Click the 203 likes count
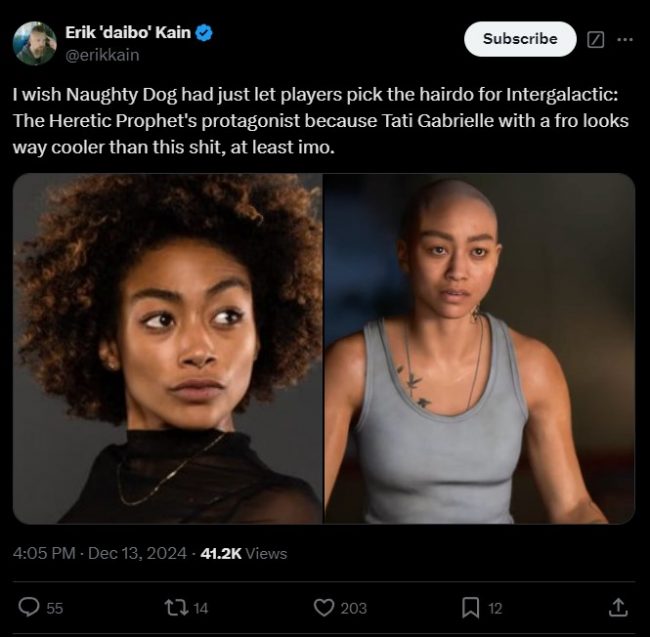650x637 pixels. coord(354,608)
